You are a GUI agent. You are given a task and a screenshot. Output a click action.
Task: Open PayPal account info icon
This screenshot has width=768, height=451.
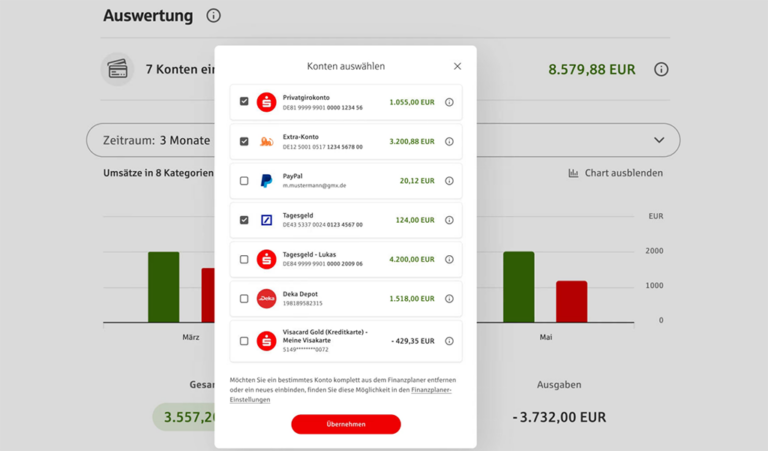point(449,181)
